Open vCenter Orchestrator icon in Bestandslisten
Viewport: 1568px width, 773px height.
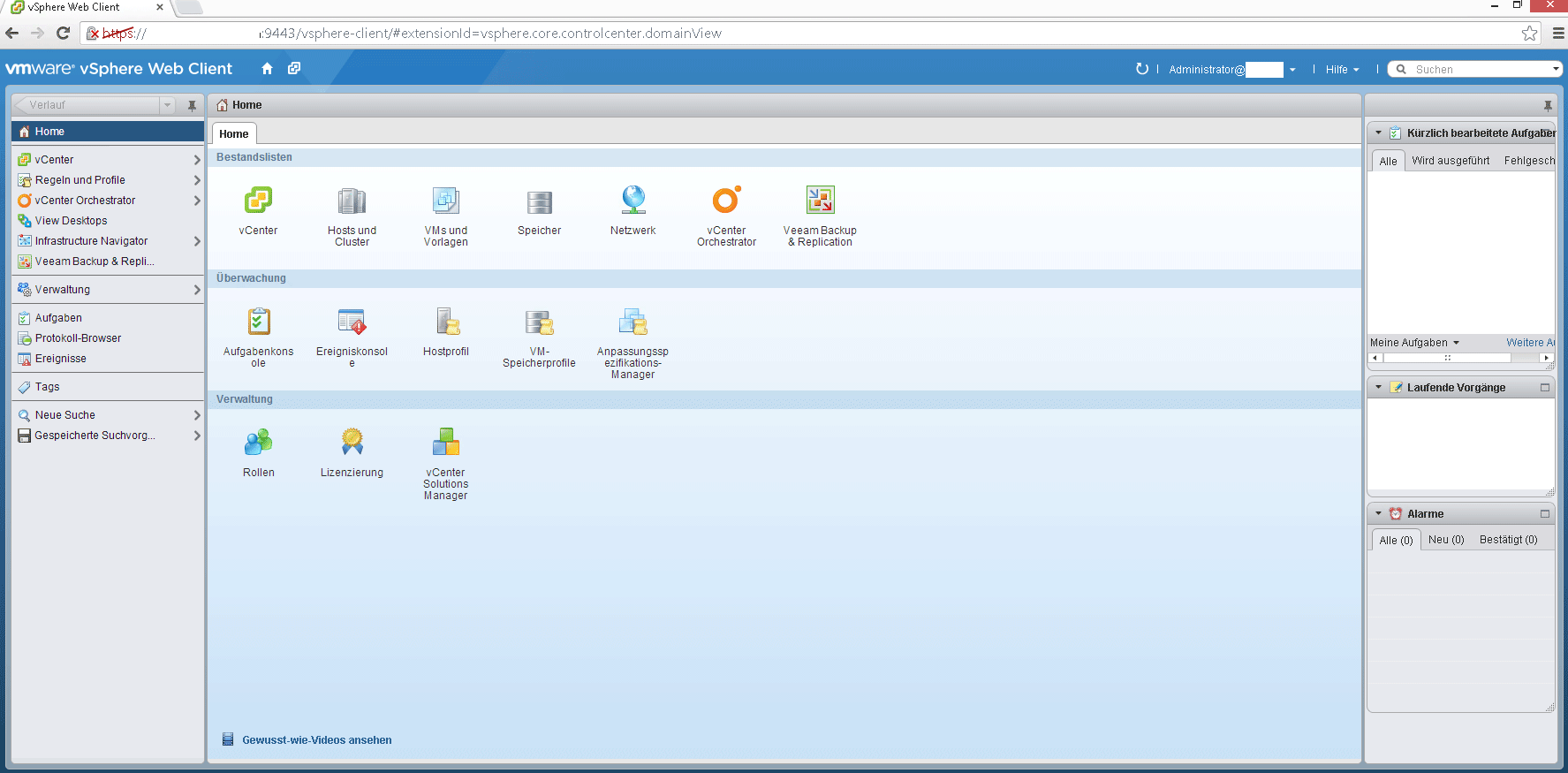tap(726, 200)
